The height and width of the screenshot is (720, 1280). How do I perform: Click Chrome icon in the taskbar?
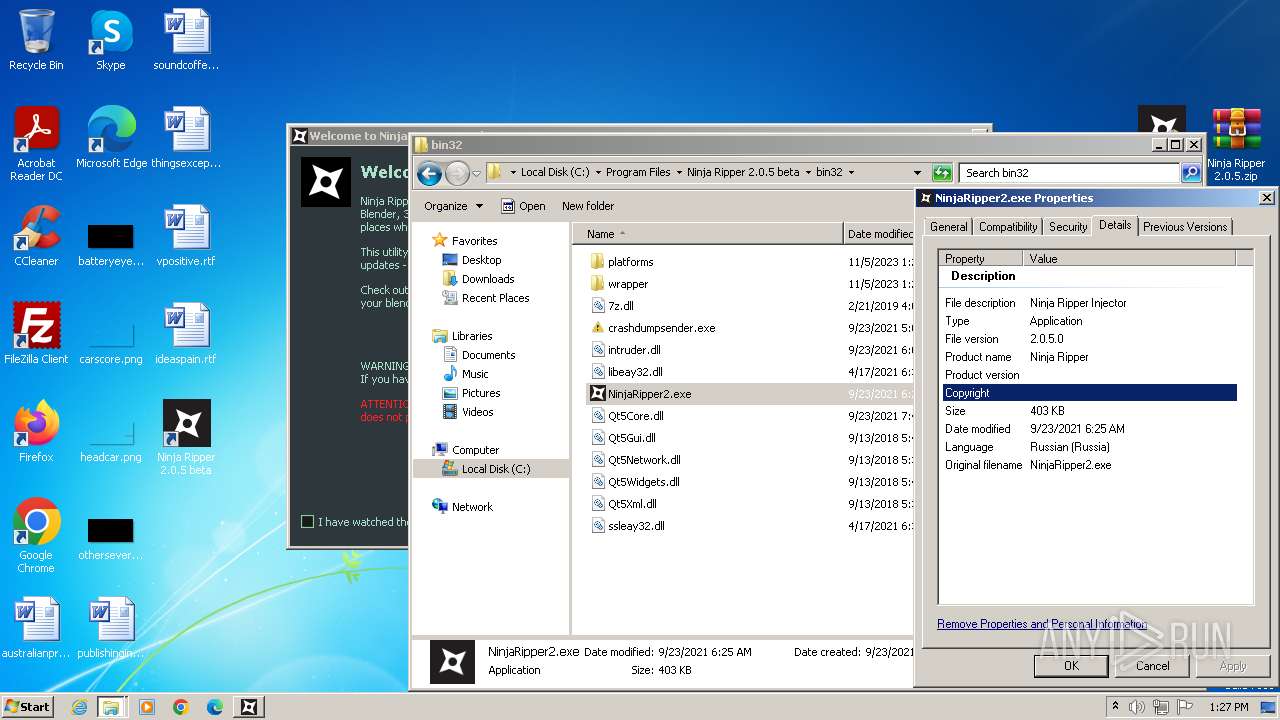pyautogui.click(x=181, y=707)
